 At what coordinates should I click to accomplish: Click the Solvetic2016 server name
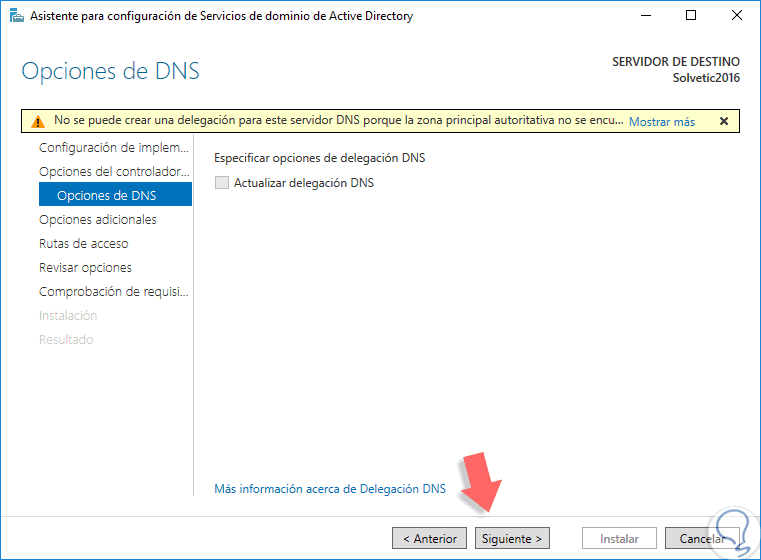(706, 78)
